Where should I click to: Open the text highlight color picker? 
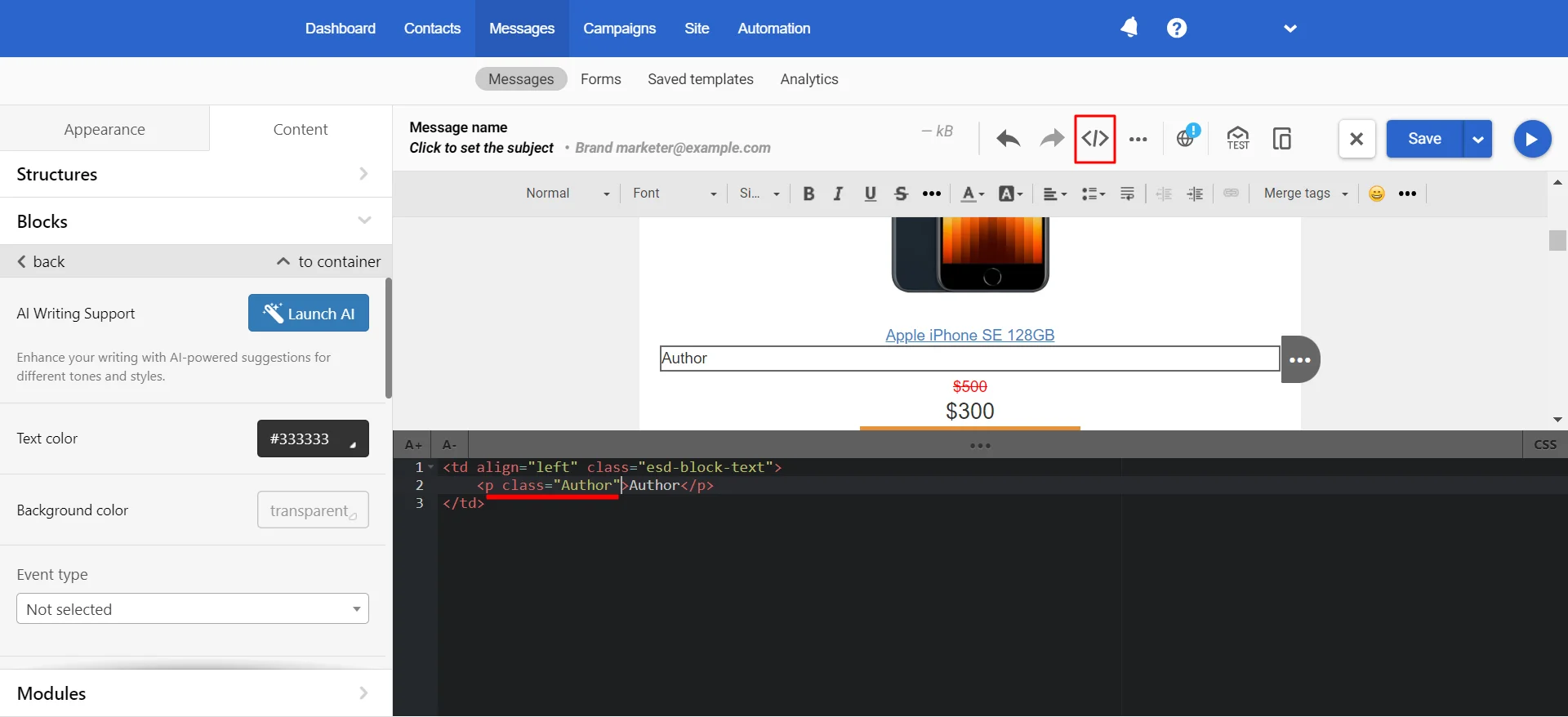[x=1010, y=194]
